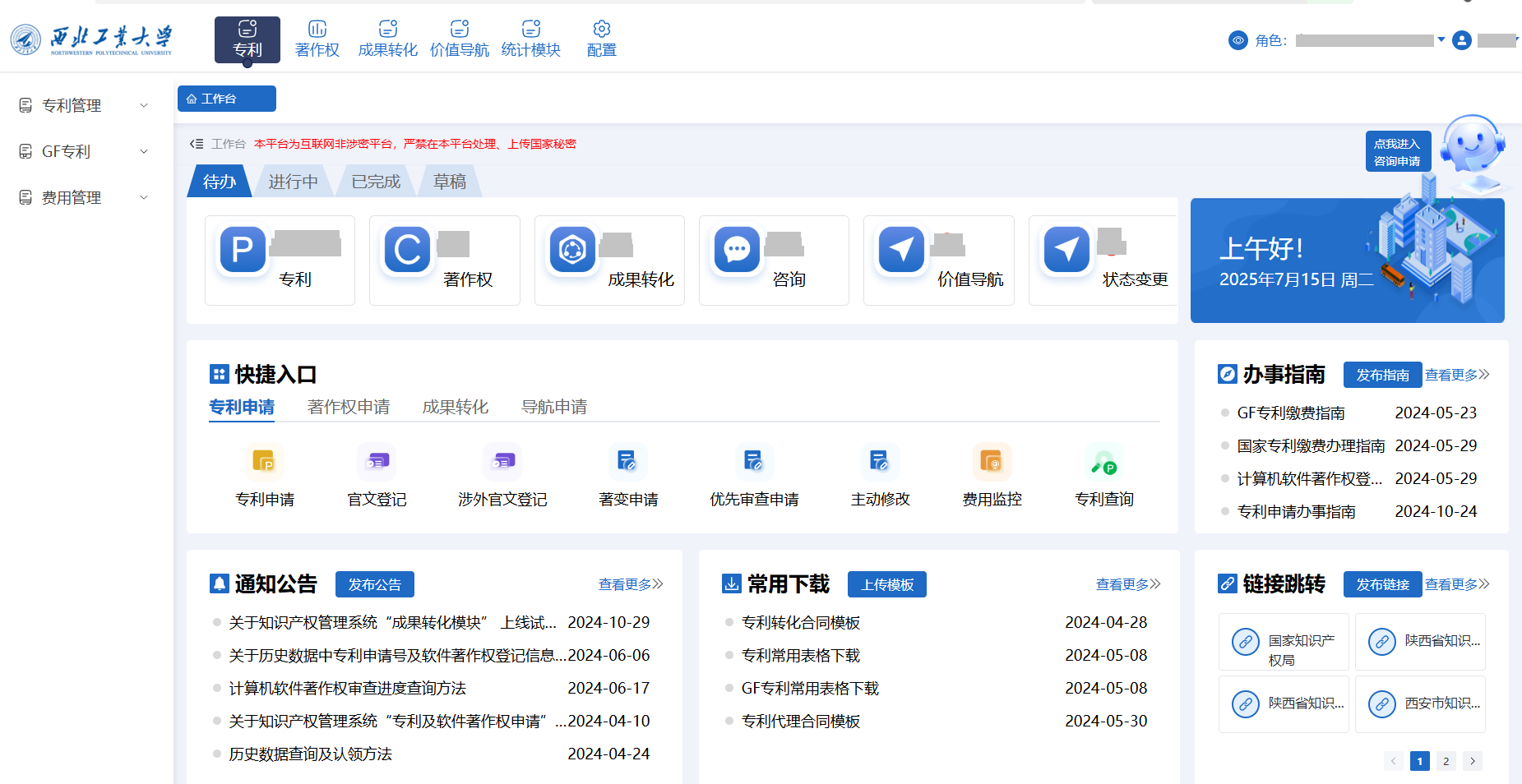Click 查看更多 in 常用下载 section
Image resolution: width=1522 pixels, height=784 pixels.
(1127, 584)
